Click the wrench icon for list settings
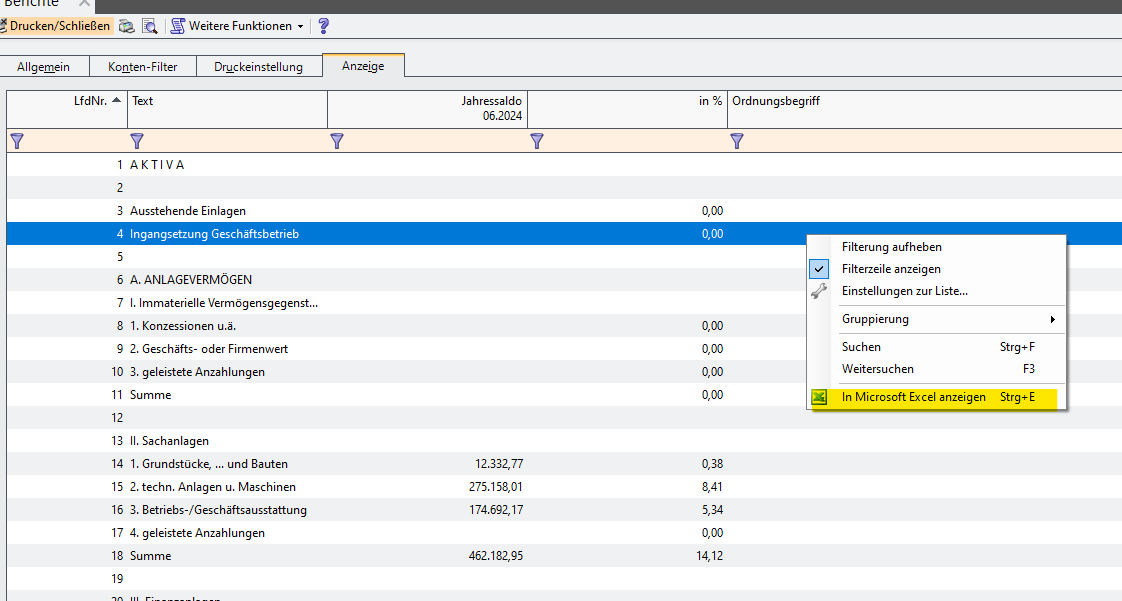Image resolution: width=1122 pixels, height=601 pixels. tap(819, 291)
